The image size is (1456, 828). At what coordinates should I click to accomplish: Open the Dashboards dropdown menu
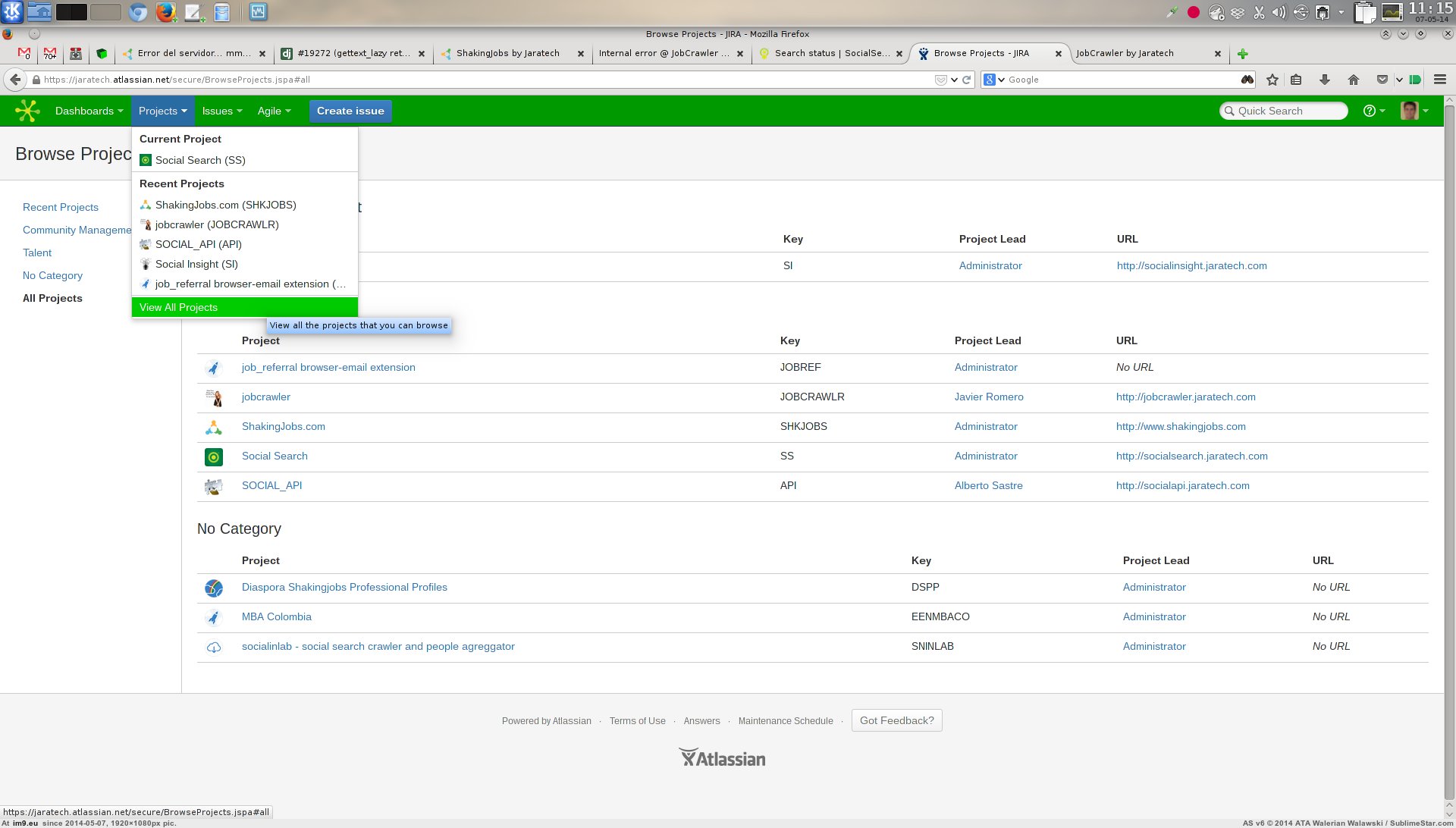(x=89, y=111)
